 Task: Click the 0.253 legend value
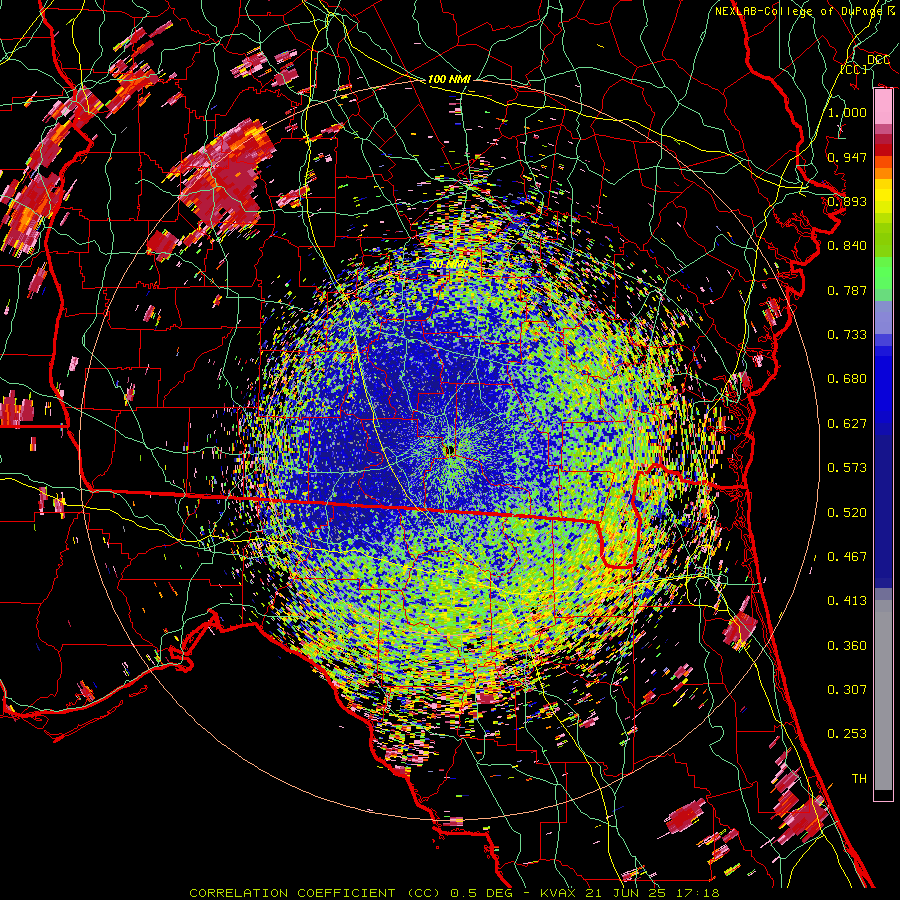(847, 734)
